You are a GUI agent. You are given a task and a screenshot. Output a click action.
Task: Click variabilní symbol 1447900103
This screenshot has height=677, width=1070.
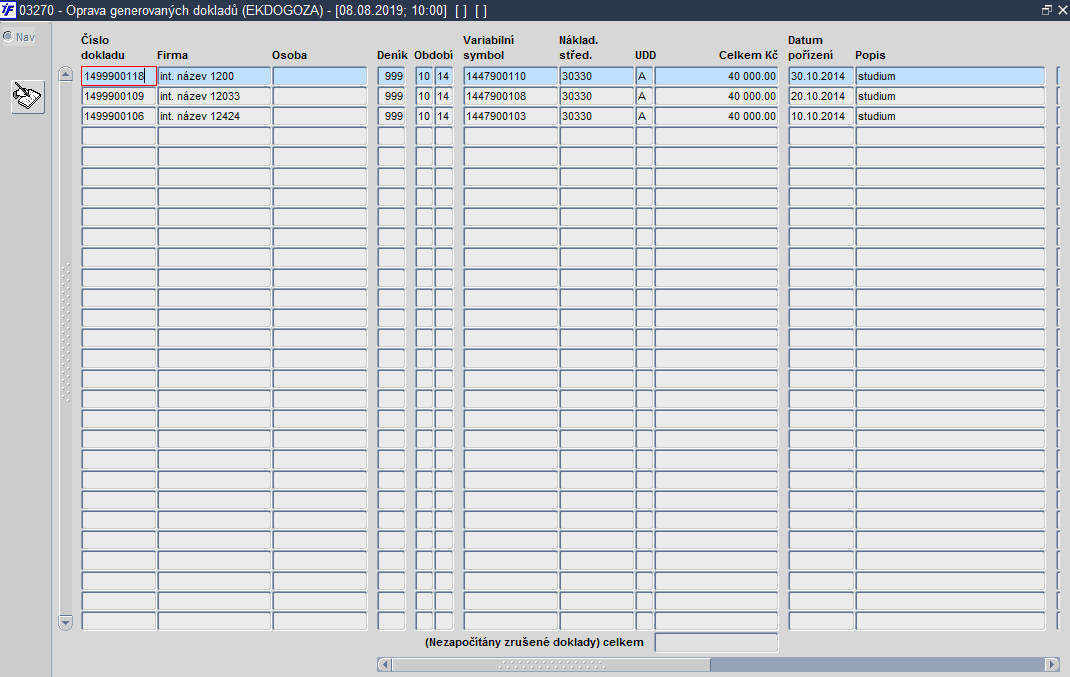click(510, 116)
